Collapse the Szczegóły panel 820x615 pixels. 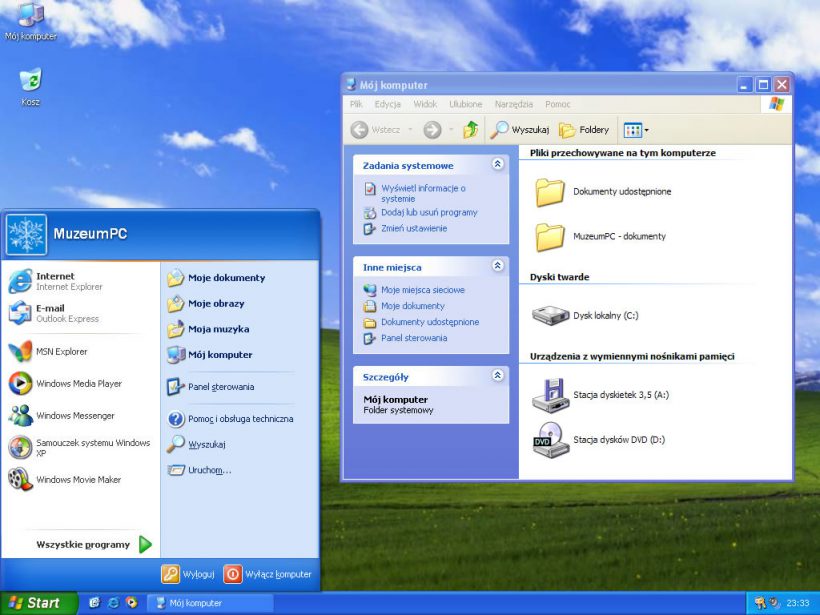[497, 377]
